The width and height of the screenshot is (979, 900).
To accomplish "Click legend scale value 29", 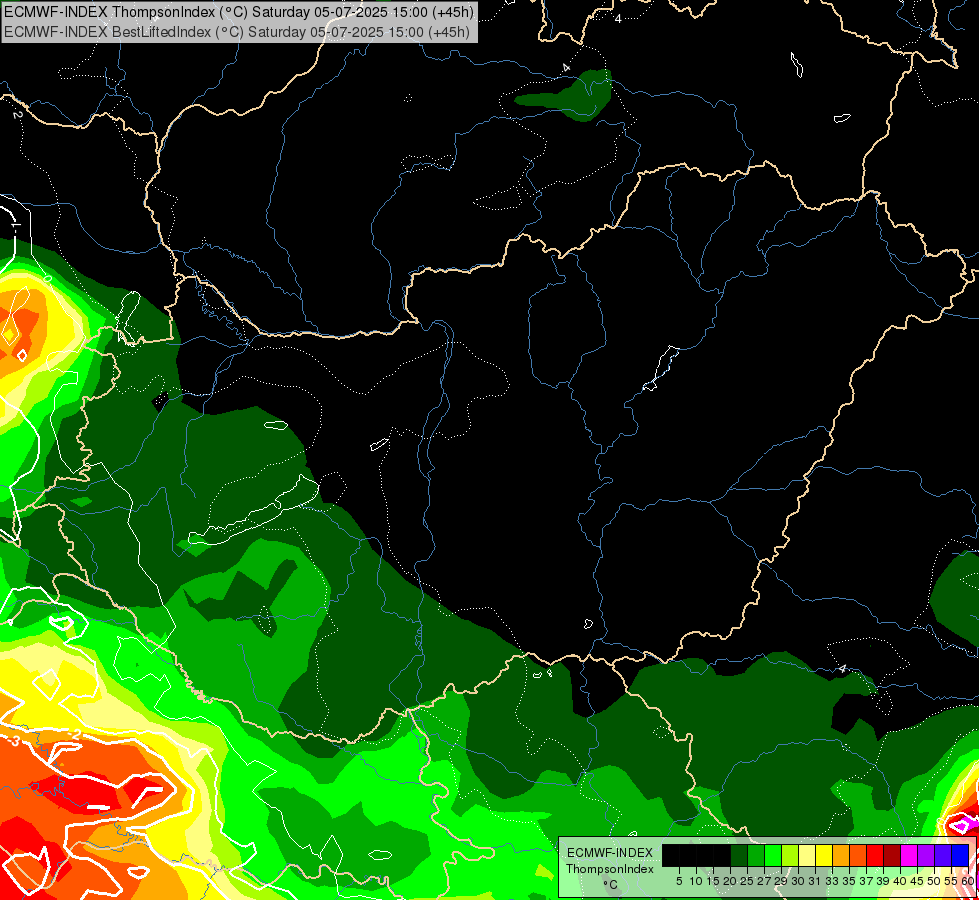I will (x=781, y=881).
